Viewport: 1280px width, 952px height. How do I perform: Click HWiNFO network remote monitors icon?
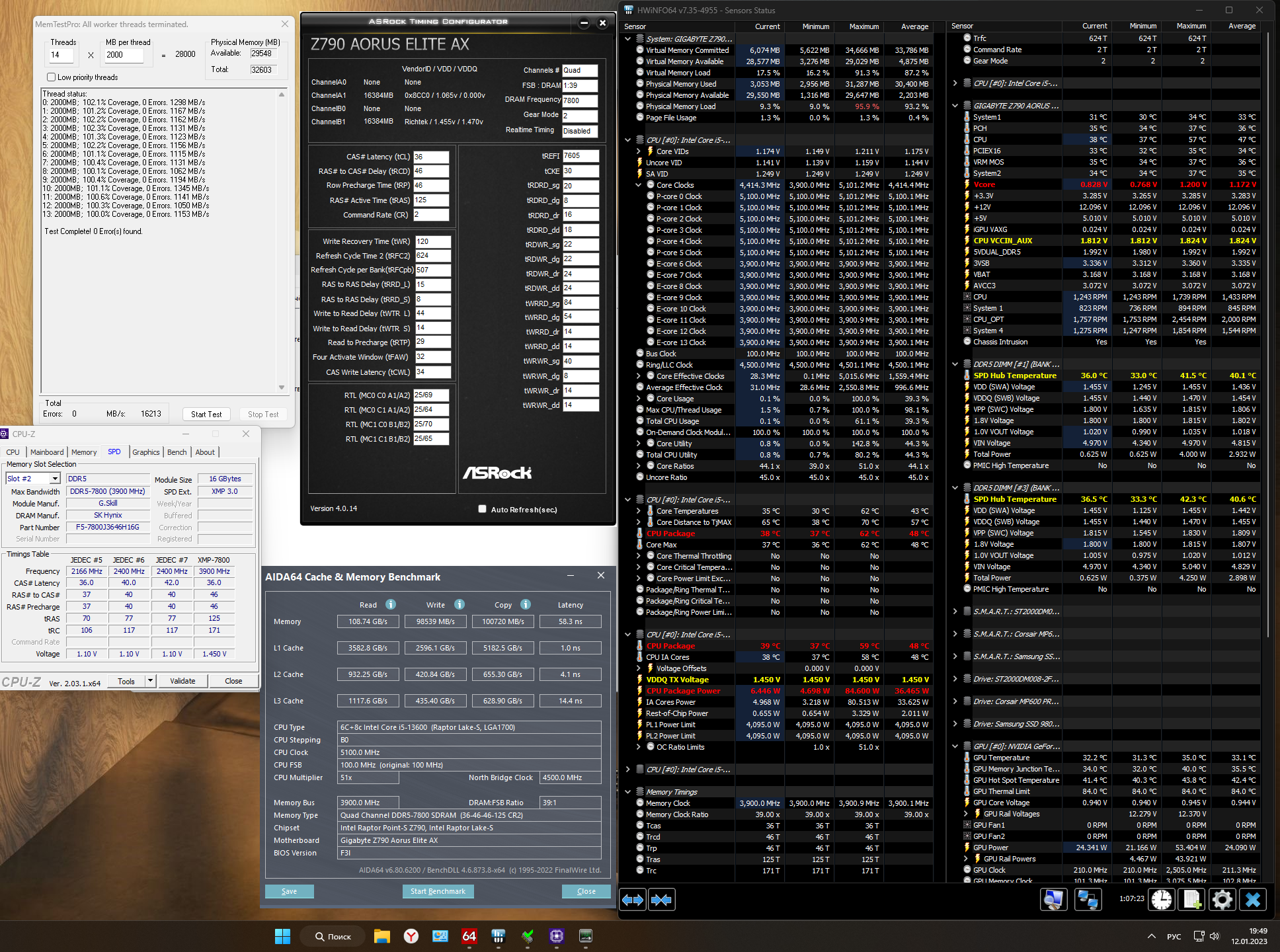coord(1088,900)
